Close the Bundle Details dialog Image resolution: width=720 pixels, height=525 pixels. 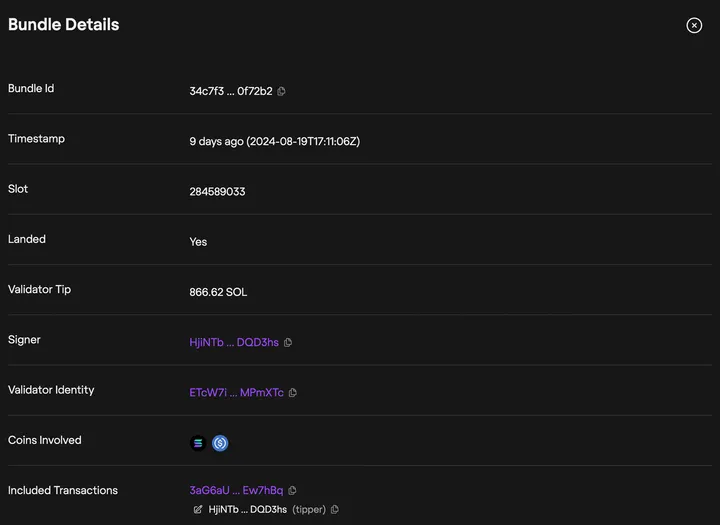point(694,26)
